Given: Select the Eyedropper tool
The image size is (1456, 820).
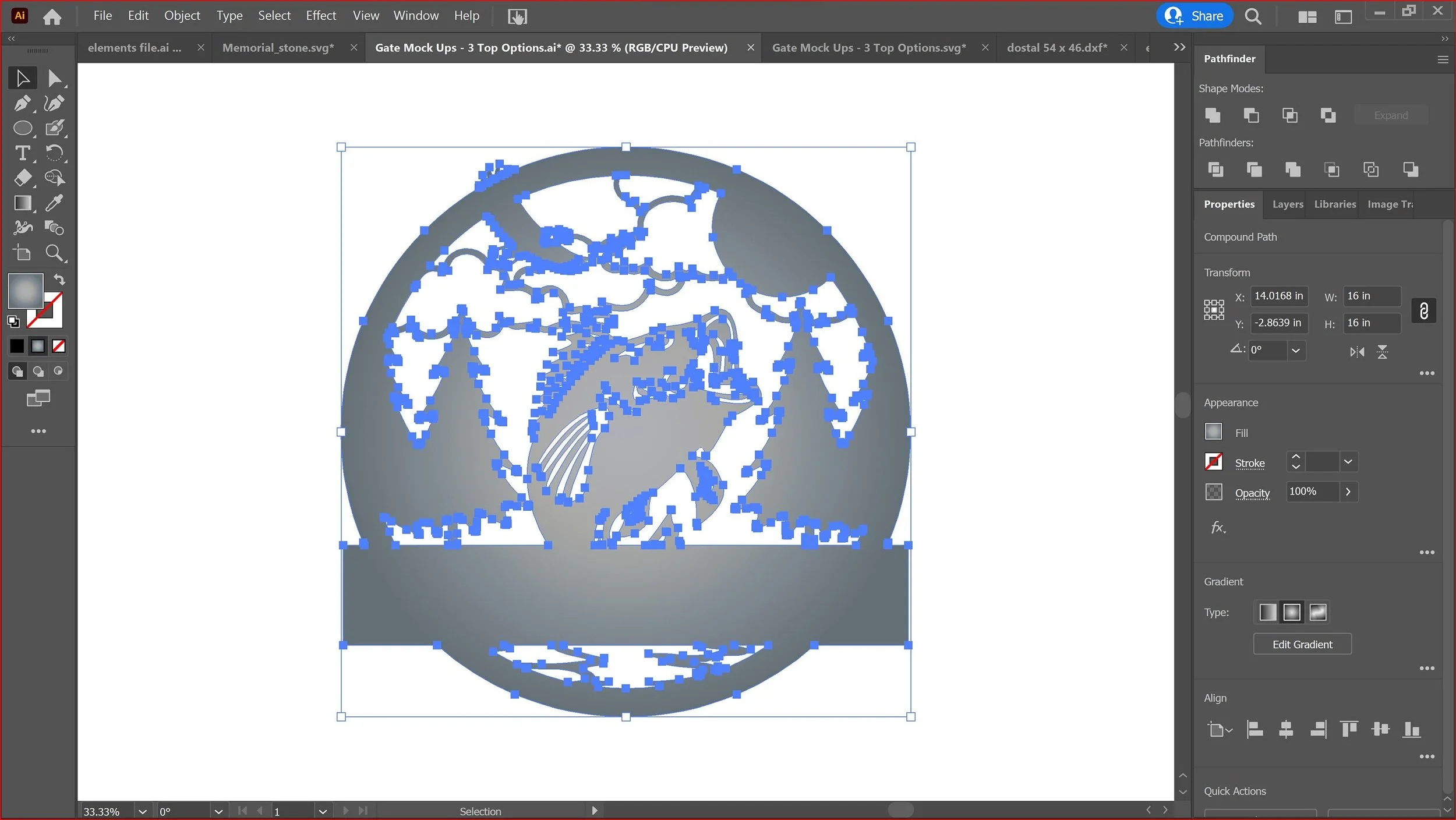Looking at the screenshot, I should click(54, 203).
